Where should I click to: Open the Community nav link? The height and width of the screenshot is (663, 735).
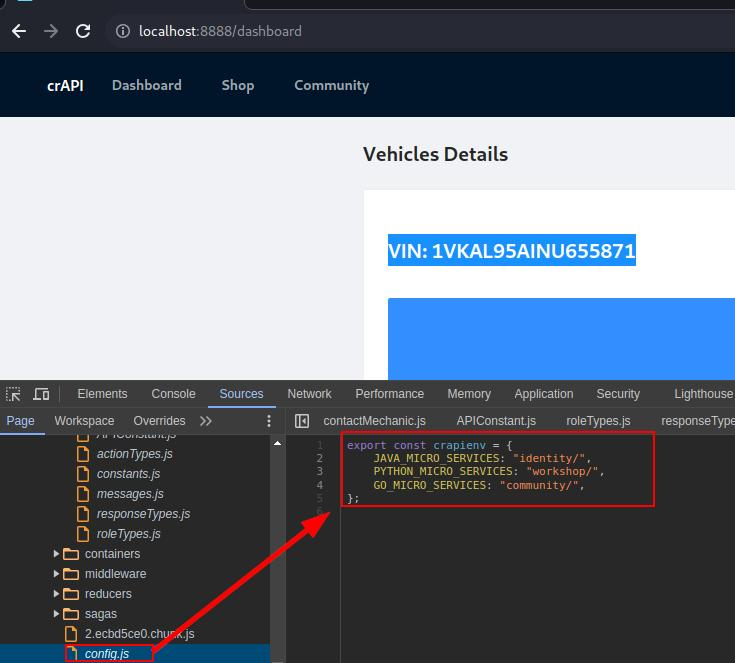[x=331, y=85]
